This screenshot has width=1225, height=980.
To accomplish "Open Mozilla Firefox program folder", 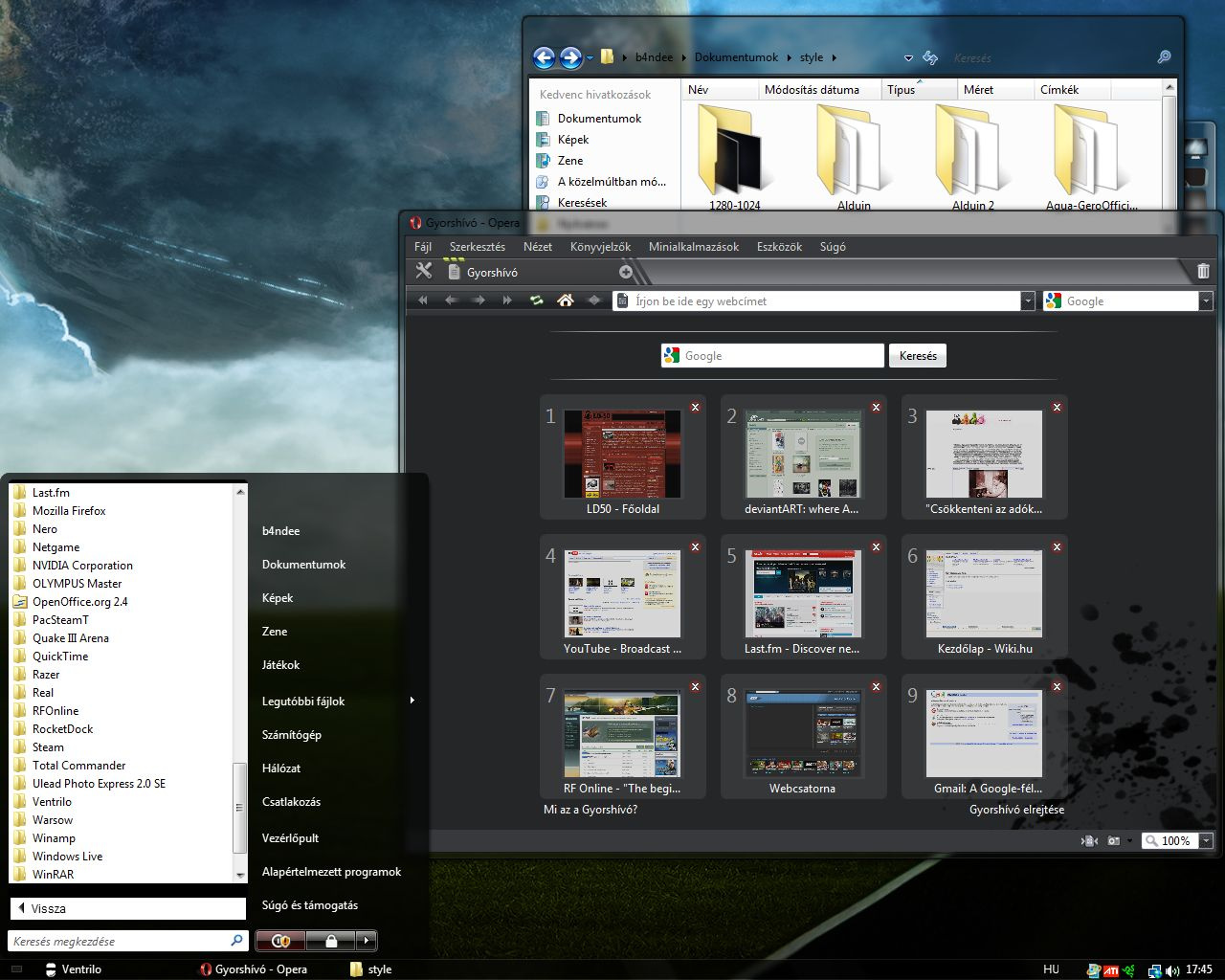I will (69, 511).
